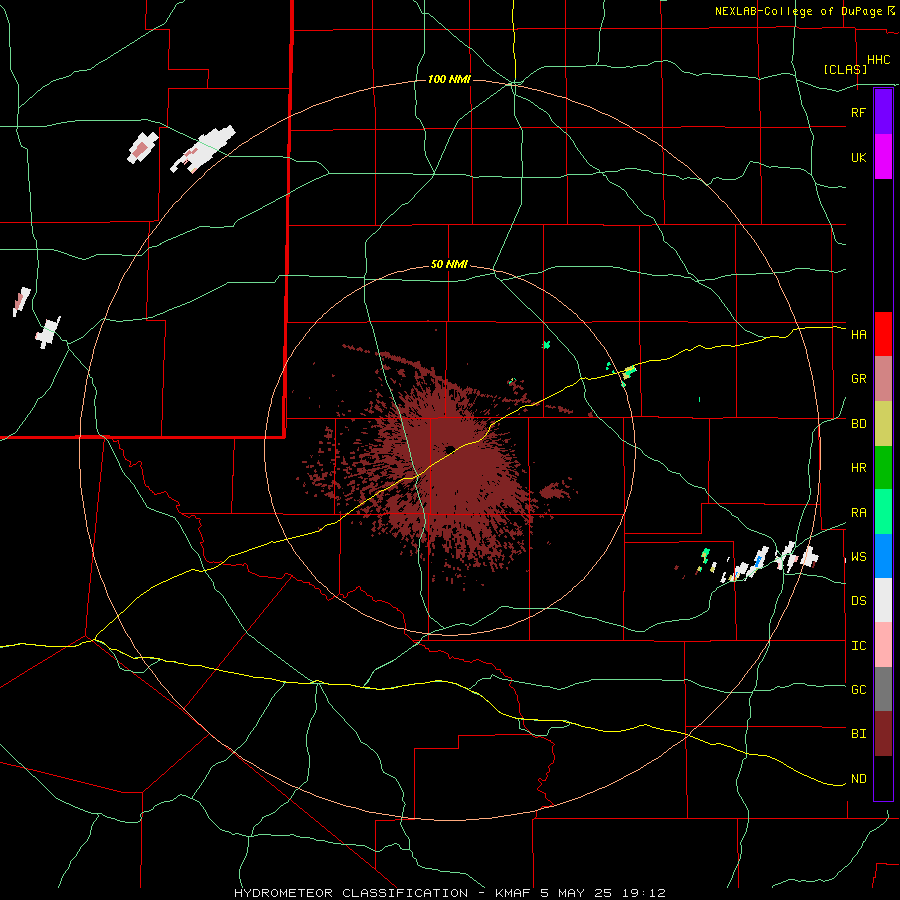
Task: Click the BI legend label
Action: click(x=858, y=734)
